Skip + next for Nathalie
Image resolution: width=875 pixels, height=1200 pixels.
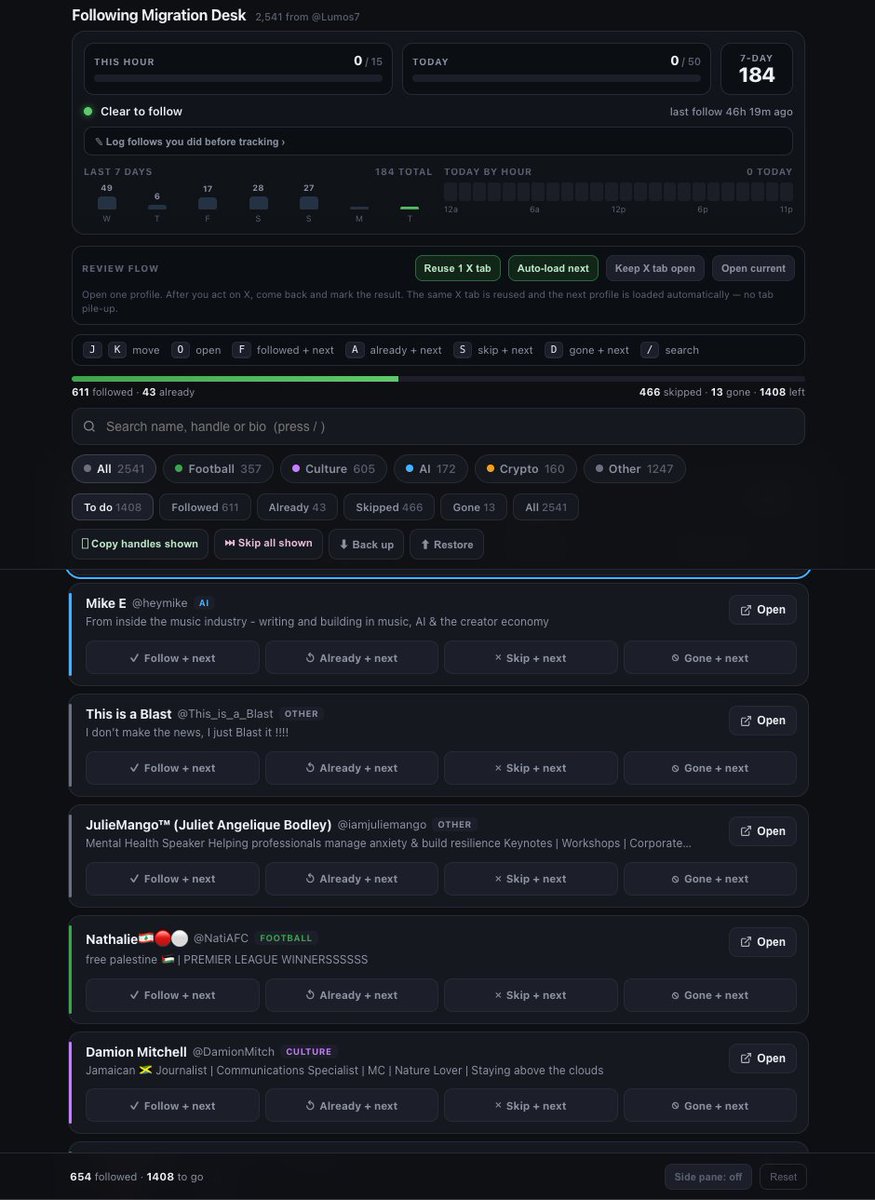(x=531, y=995)
